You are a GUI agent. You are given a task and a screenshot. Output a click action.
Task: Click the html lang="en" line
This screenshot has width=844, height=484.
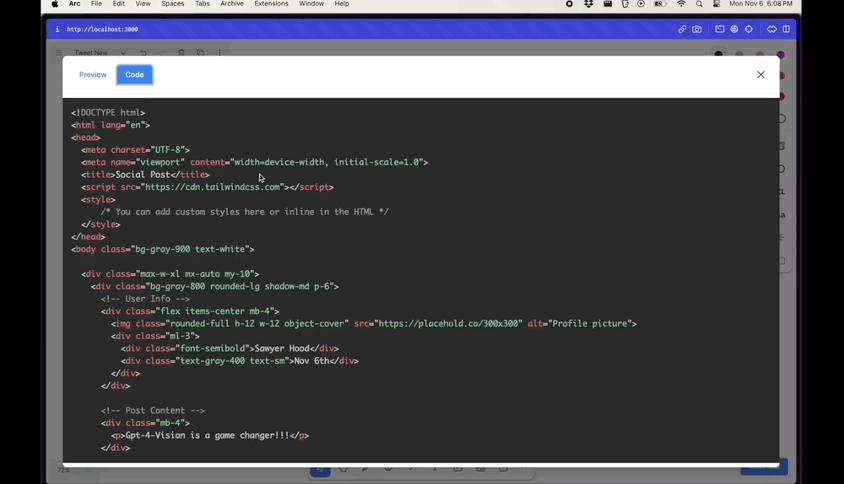click(x=110, y=125)
